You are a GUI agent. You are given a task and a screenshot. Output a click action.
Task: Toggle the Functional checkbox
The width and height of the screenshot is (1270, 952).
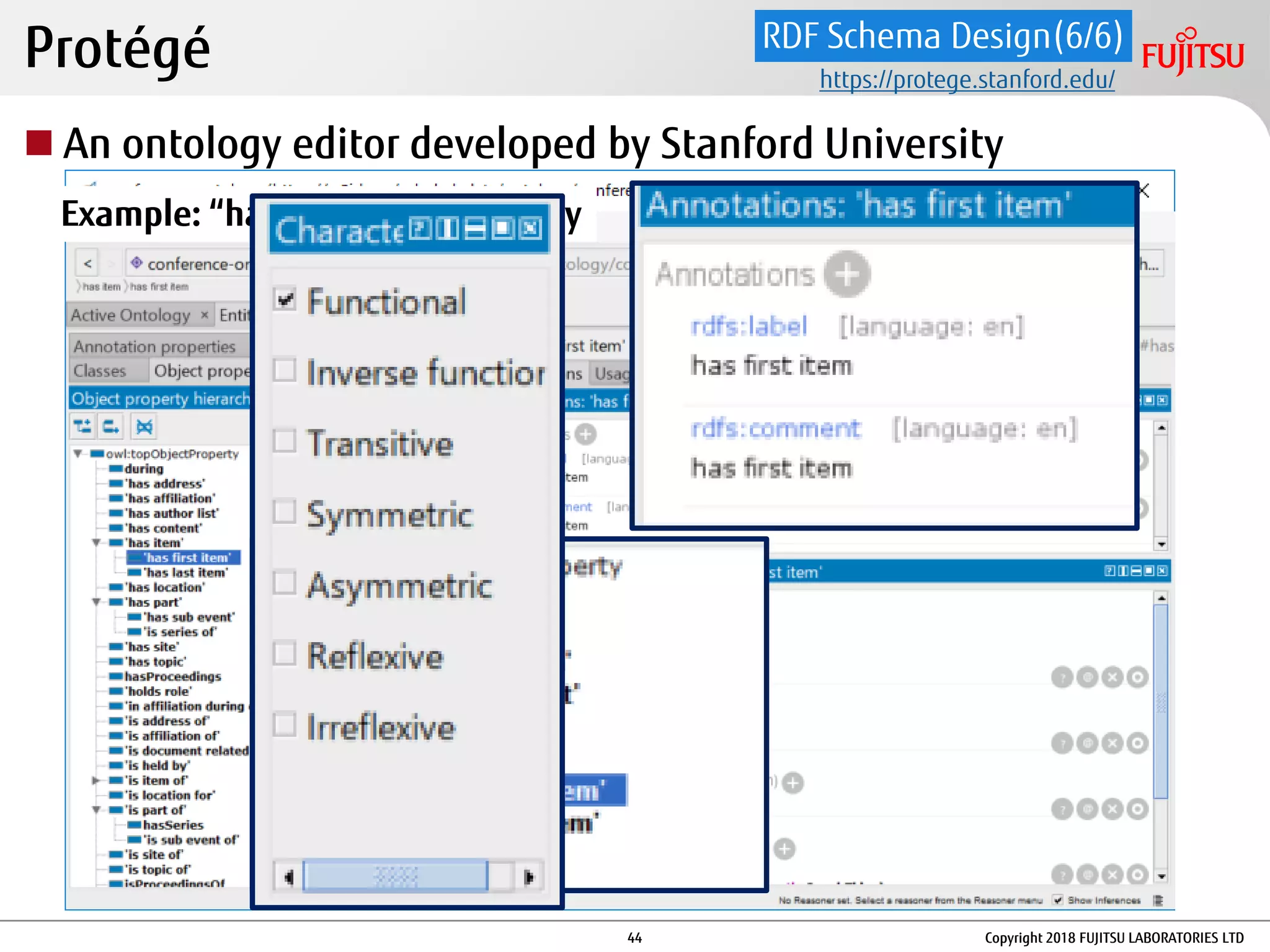click(285, 300)
